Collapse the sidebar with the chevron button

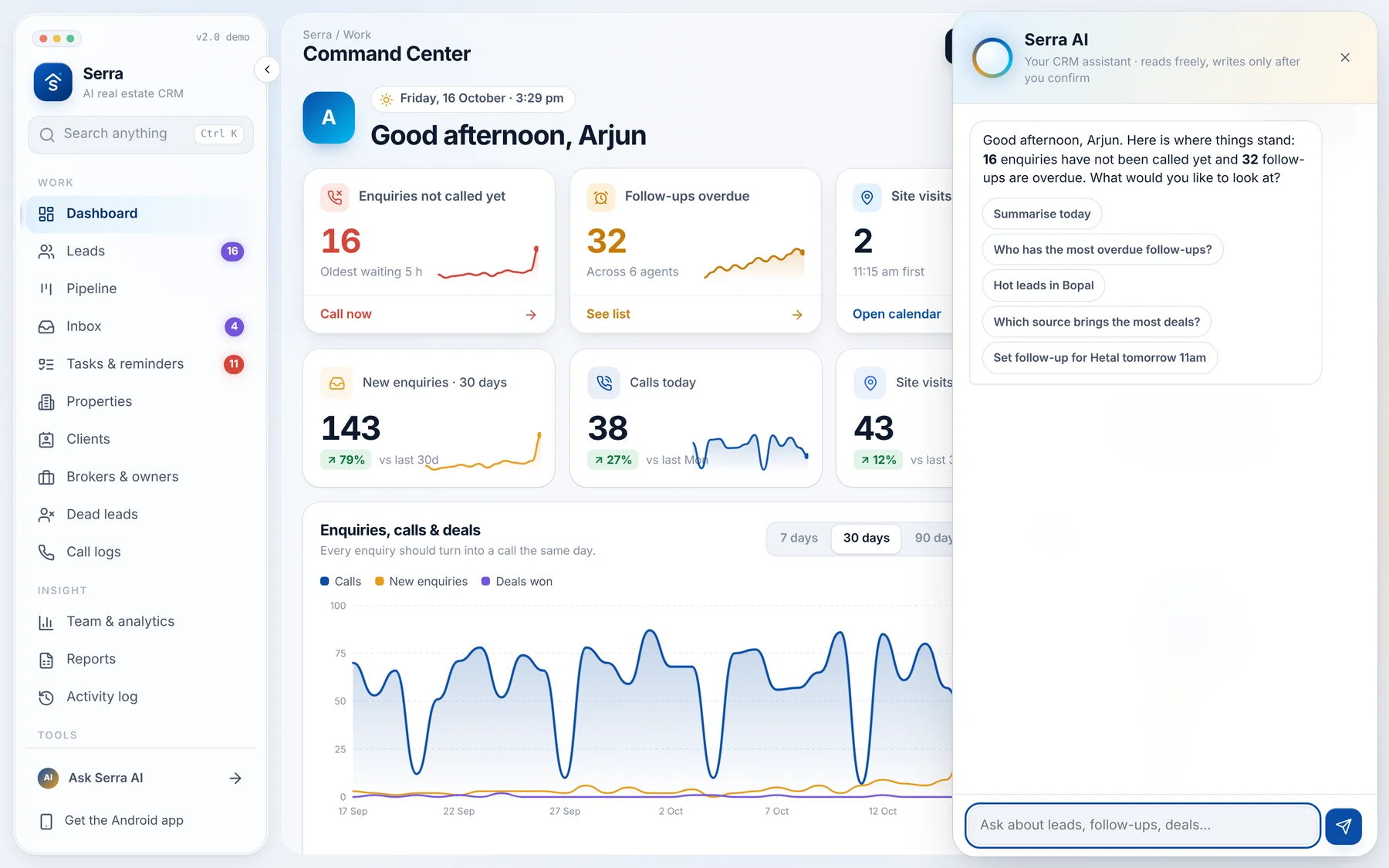click(x=267, y=69)
